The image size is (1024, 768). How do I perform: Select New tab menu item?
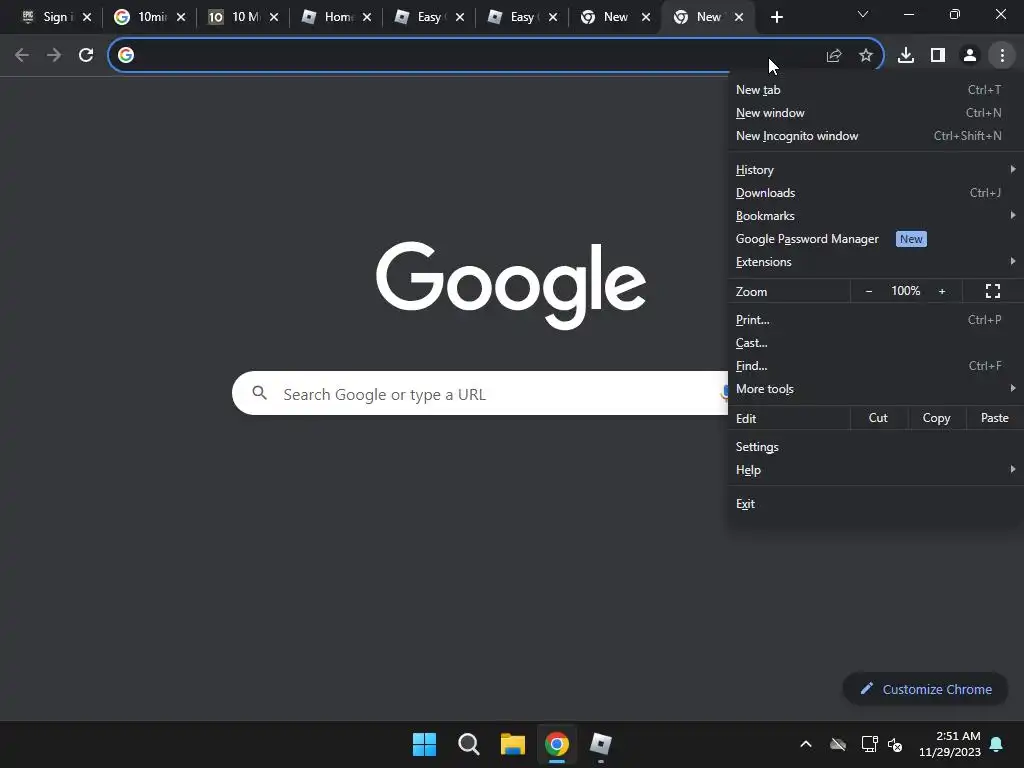(875, 90)
